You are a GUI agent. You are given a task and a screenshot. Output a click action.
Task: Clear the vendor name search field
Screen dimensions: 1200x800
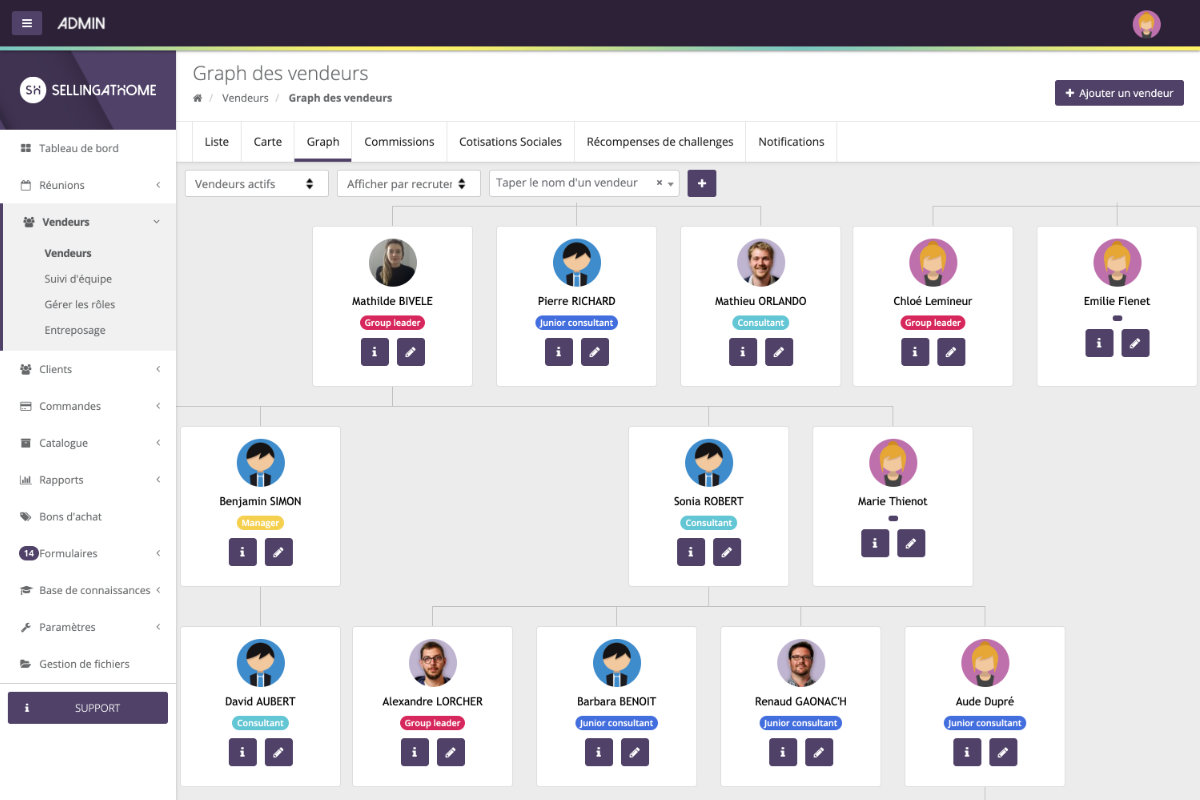click(659, 183)
